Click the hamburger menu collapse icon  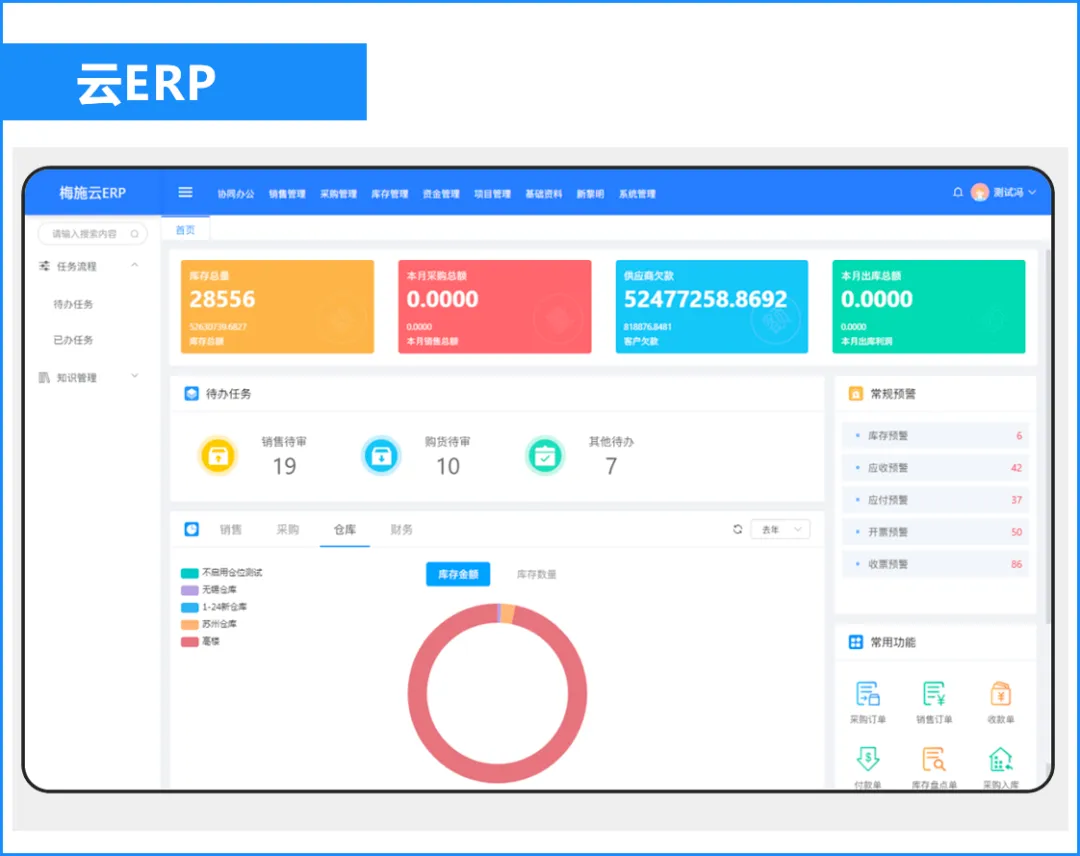click(185, 193)
